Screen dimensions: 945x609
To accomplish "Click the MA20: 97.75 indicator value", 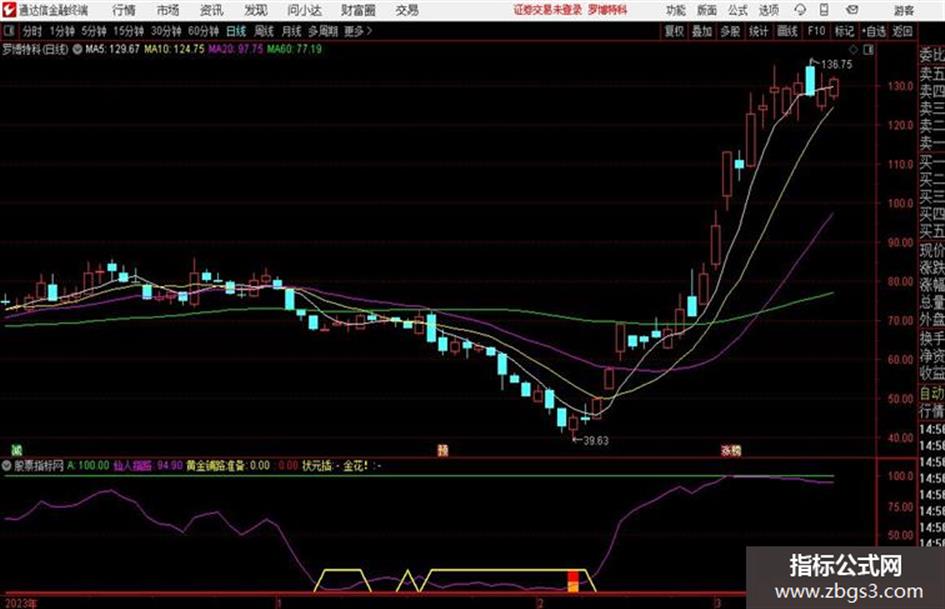I will [236, 49].
